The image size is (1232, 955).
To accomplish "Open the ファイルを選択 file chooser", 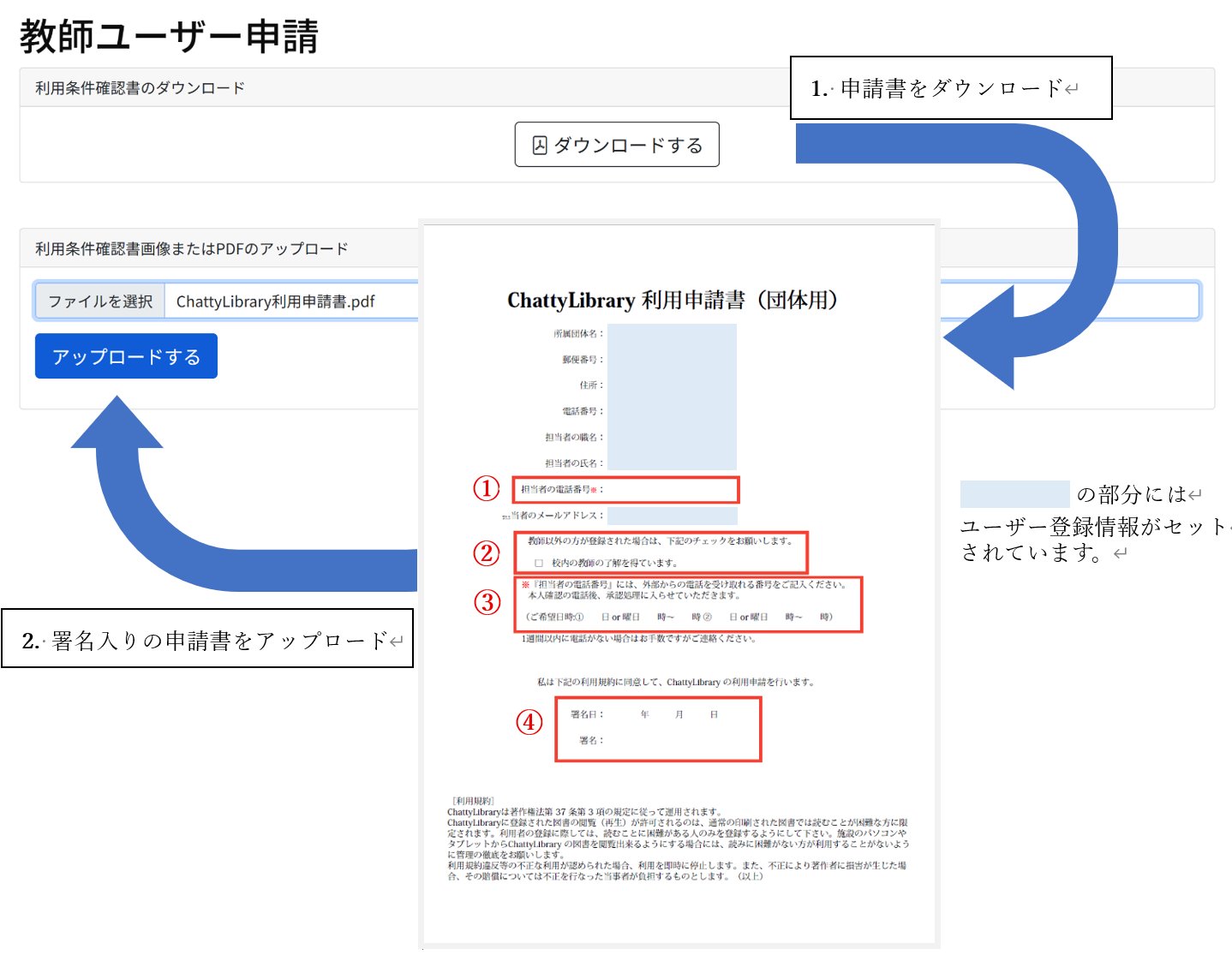I will pos(100,301).
